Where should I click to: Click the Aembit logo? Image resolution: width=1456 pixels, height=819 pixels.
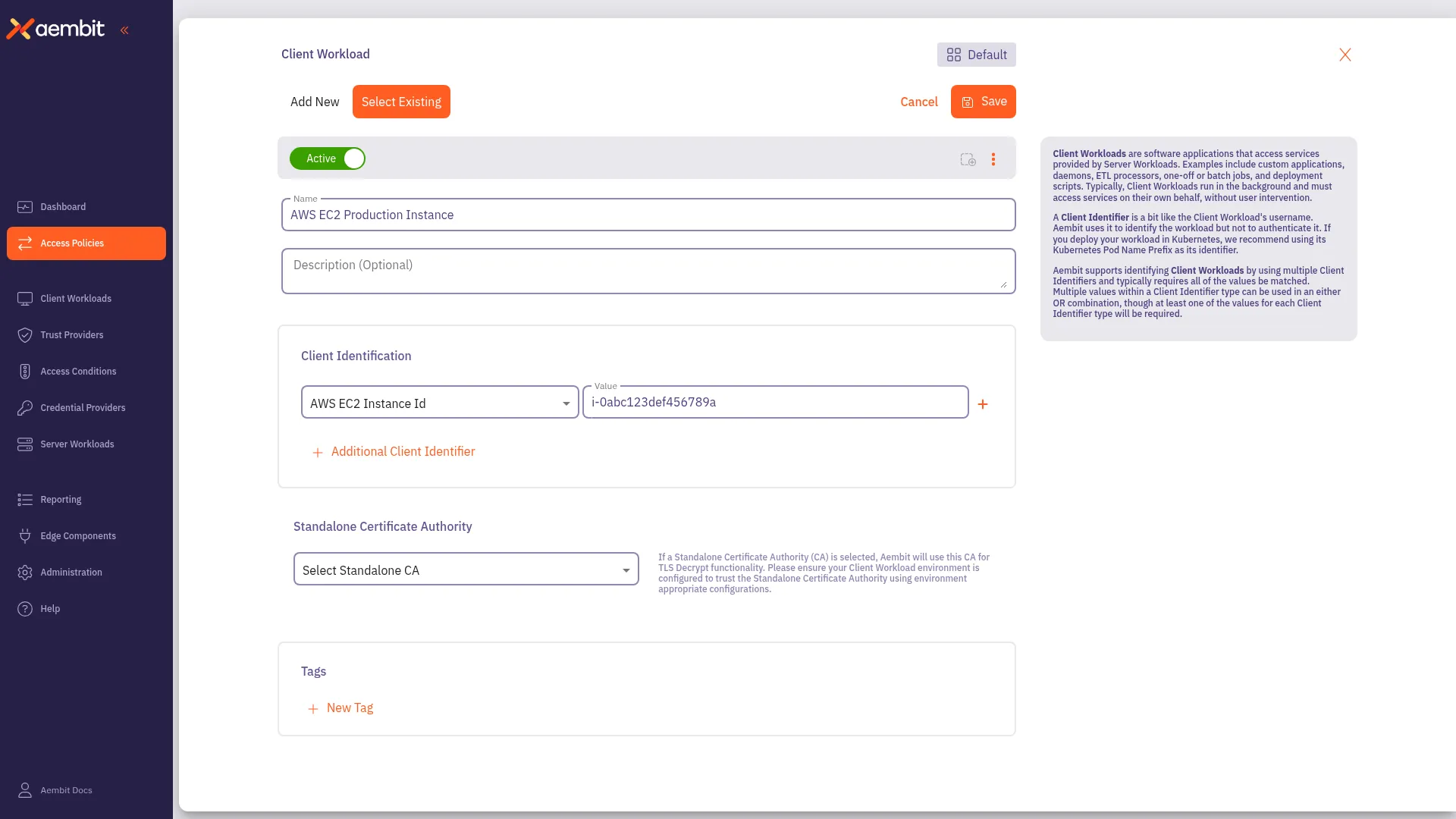pos(55,29)
